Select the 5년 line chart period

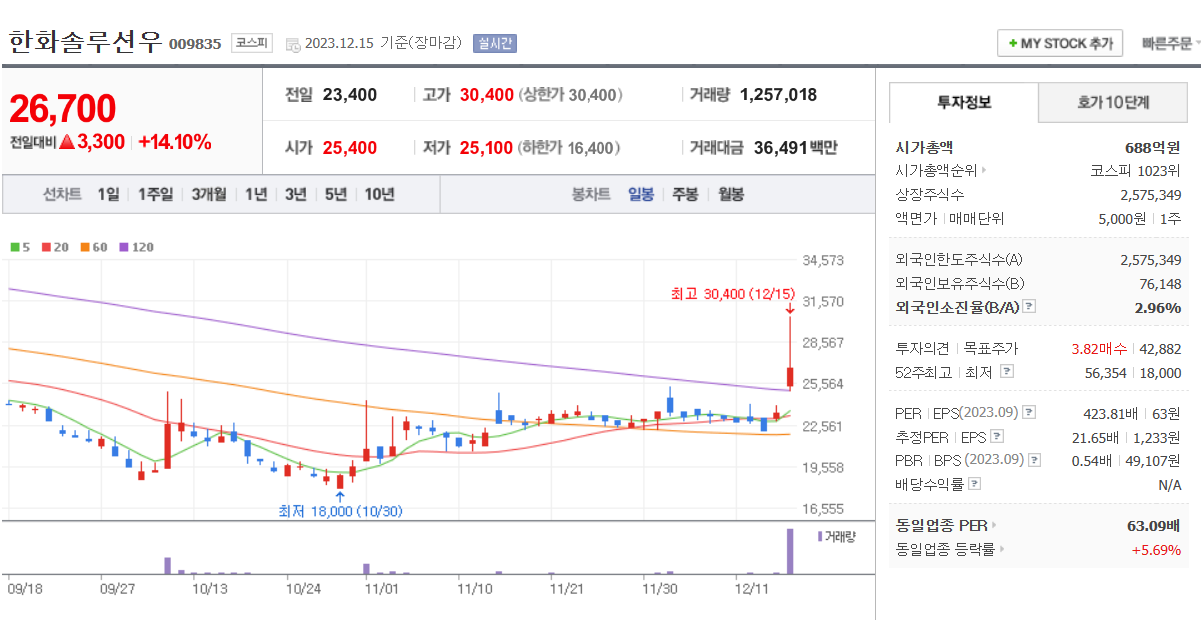[x=335, y=194]
